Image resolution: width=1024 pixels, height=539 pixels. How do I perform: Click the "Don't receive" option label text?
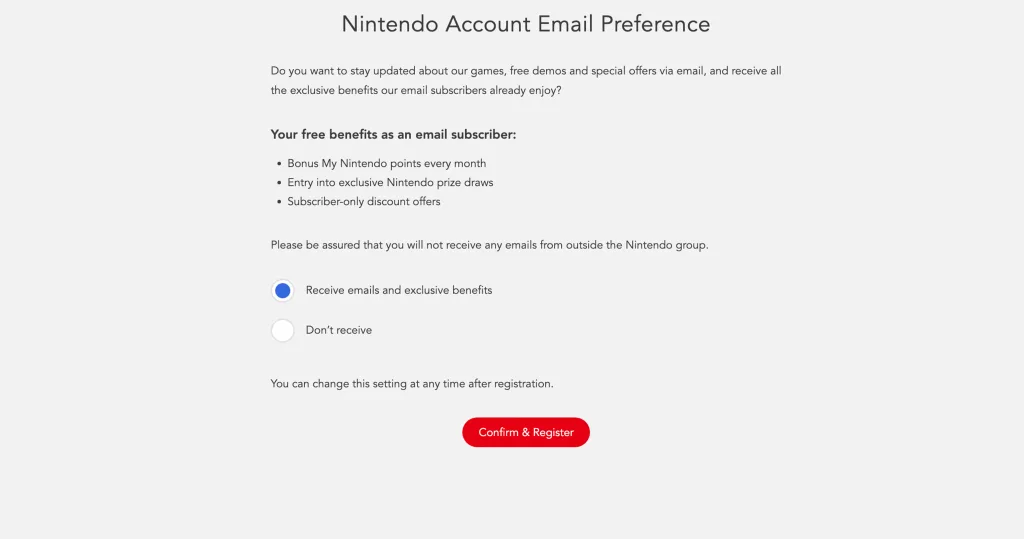(x=338, y=330)
